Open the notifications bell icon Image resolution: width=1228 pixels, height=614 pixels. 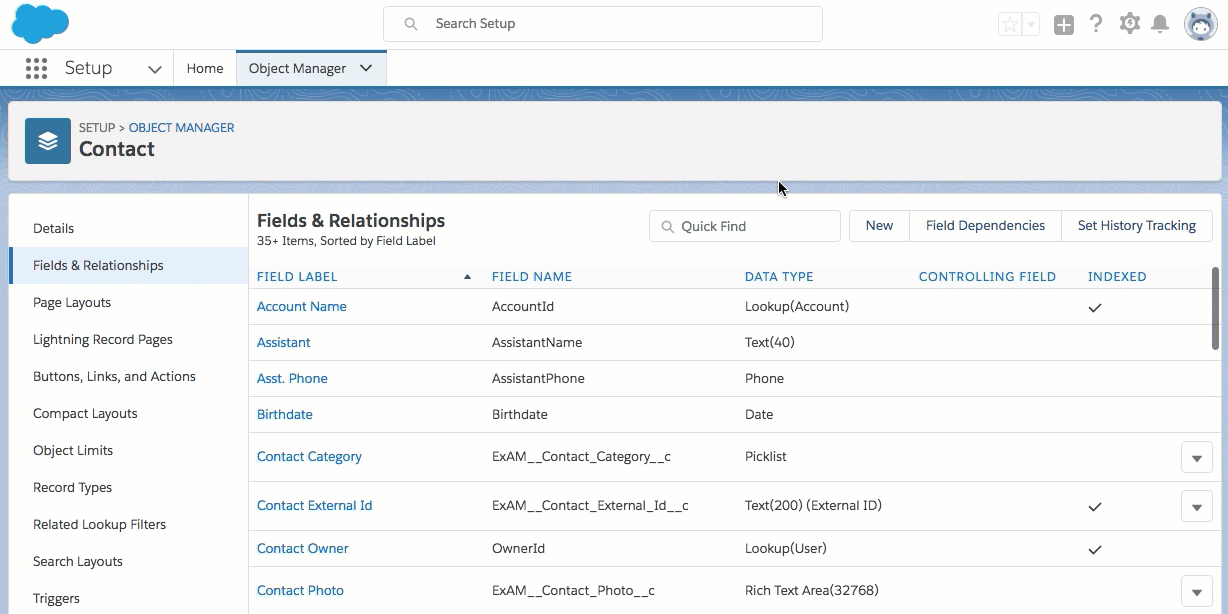point(1160,24)
